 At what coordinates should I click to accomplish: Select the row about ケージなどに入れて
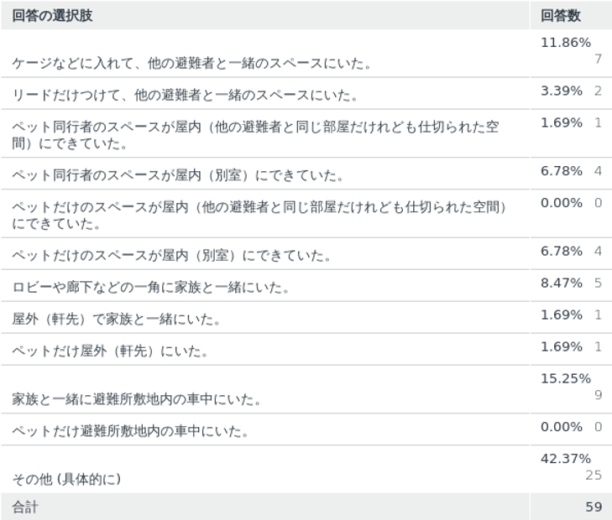[x=192, y=64]
